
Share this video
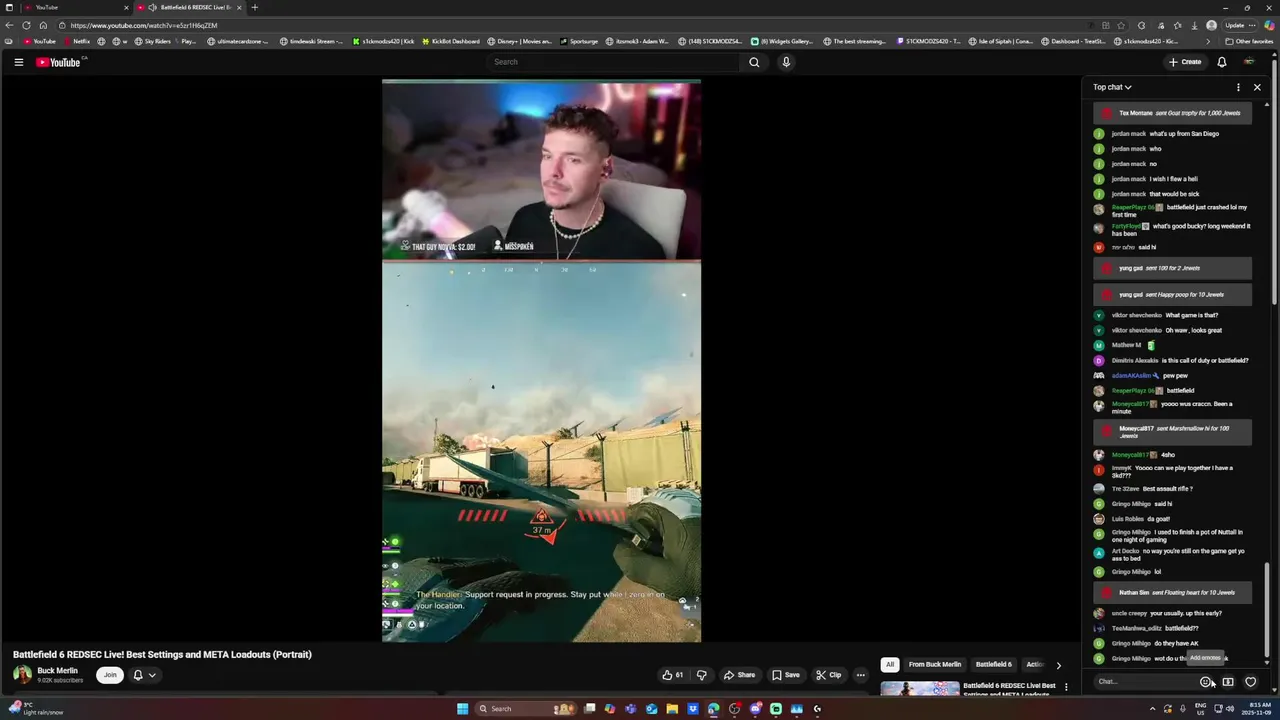tap(740, 675)
